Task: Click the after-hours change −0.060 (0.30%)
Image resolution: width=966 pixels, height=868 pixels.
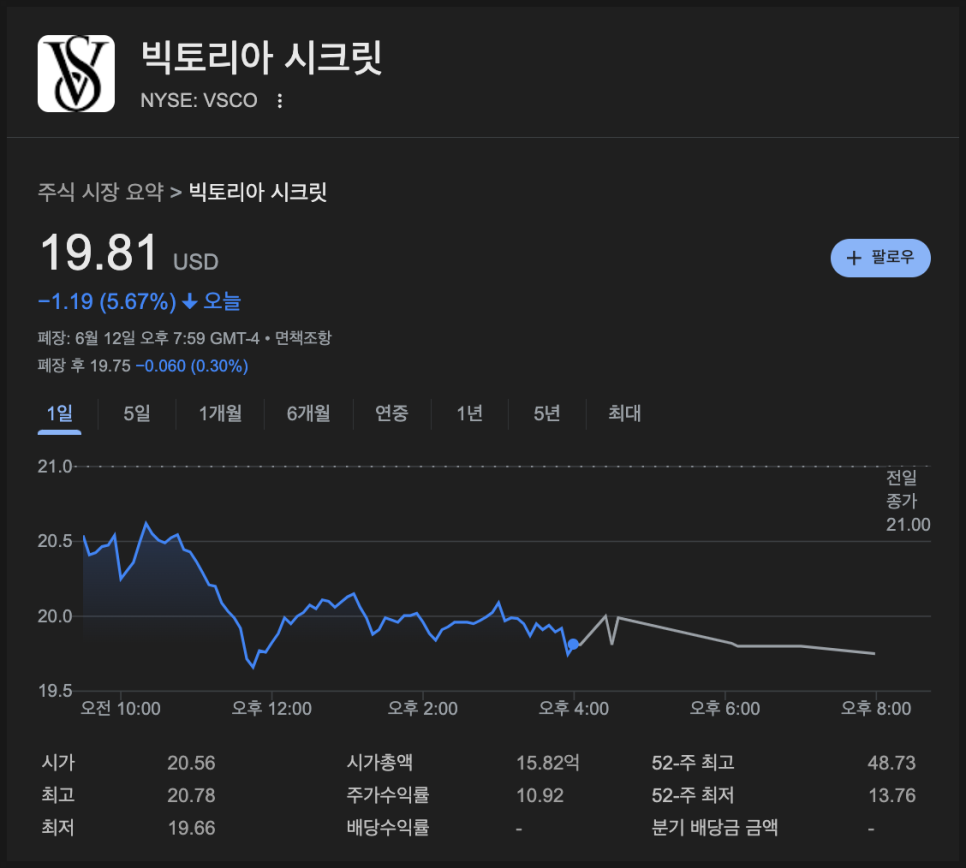Action: [x=192, y=366]
